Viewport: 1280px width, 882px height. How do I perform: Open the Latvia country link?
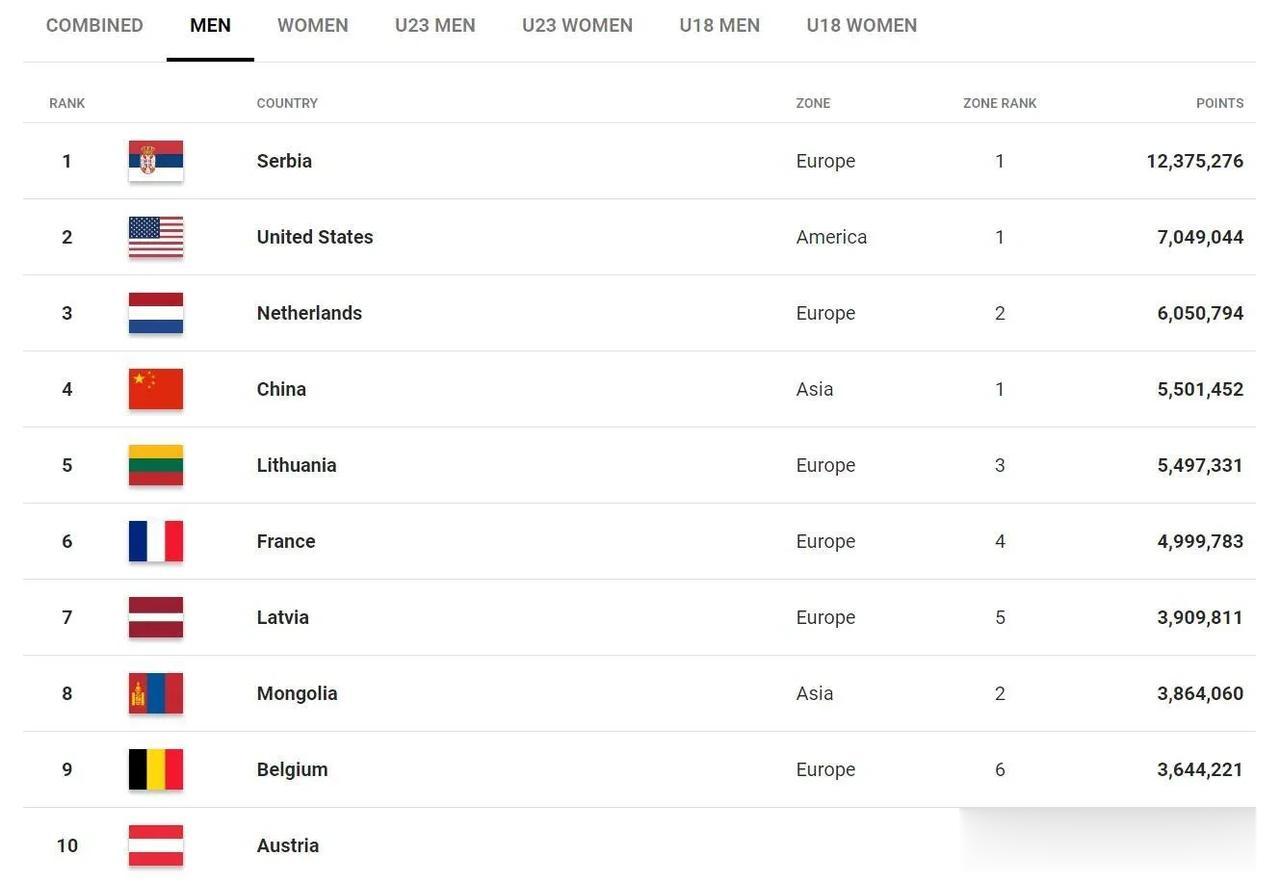[x=283, y=617]
